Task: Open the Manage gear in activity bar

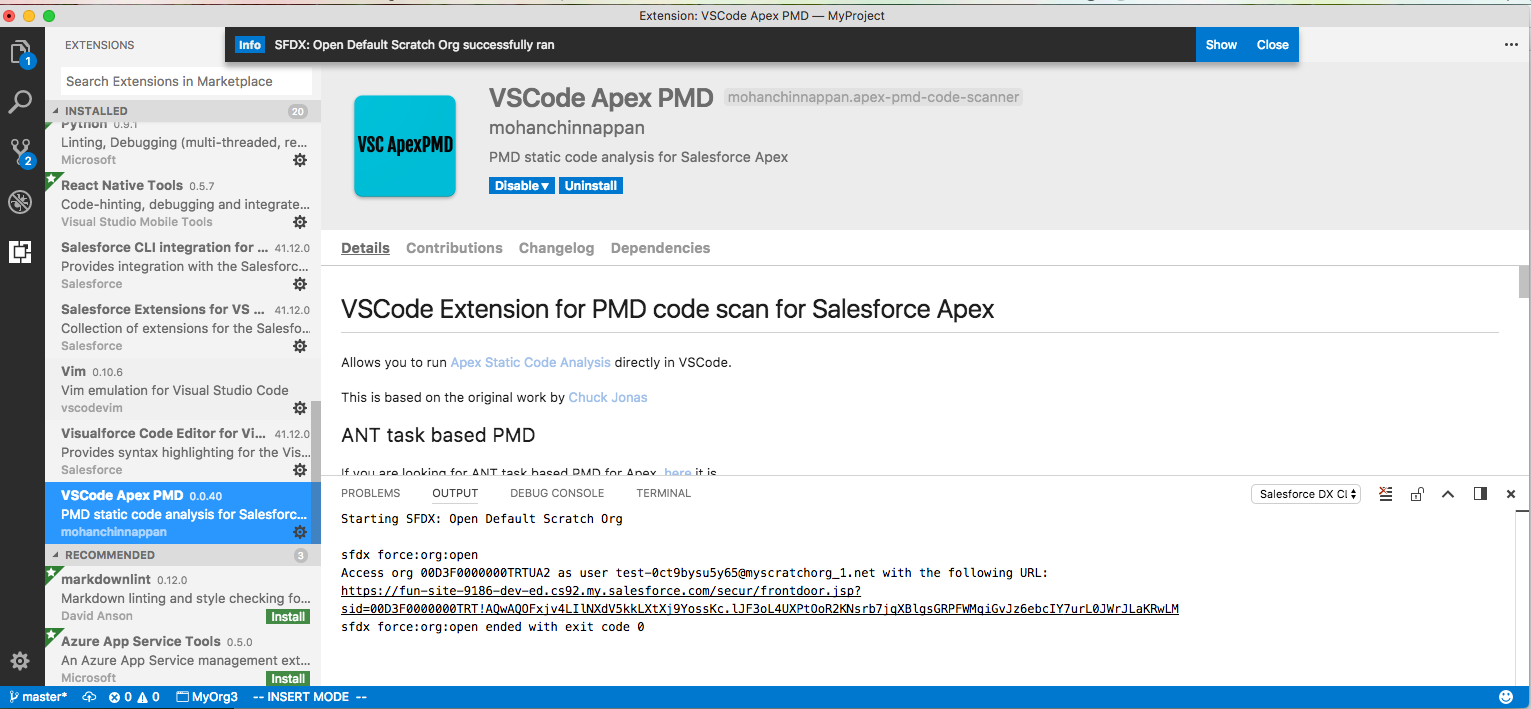Action: point(20,661)
